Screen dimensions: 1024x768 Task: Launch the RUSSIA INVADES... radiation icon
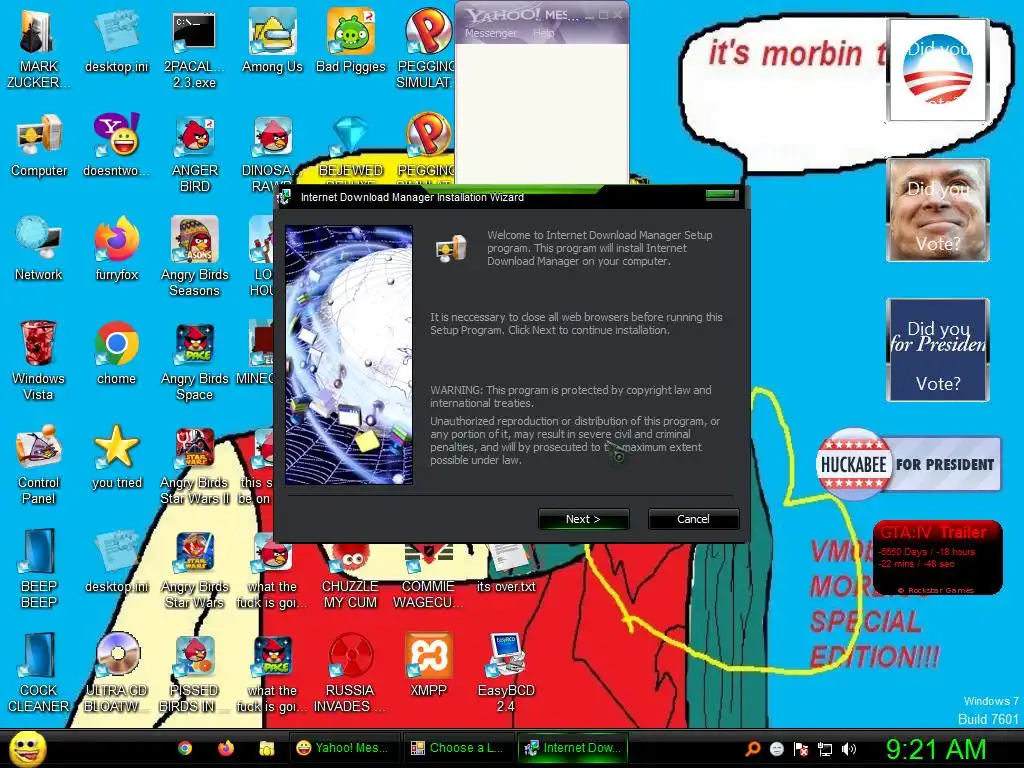[350, 673]
